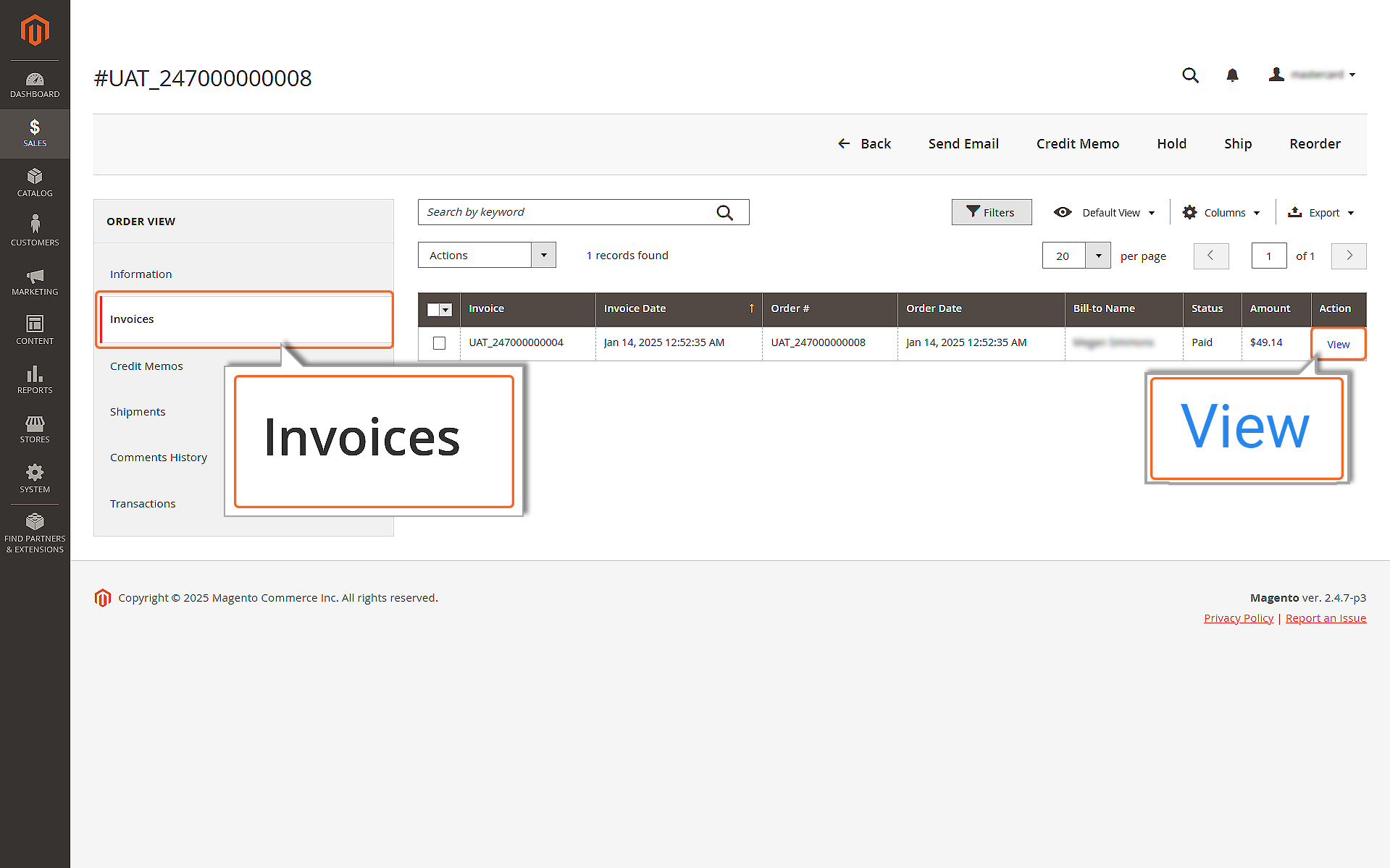This screenshot has height=868, width=1390.
Task: Open the Transactions tab
Action: coord(143,503)
